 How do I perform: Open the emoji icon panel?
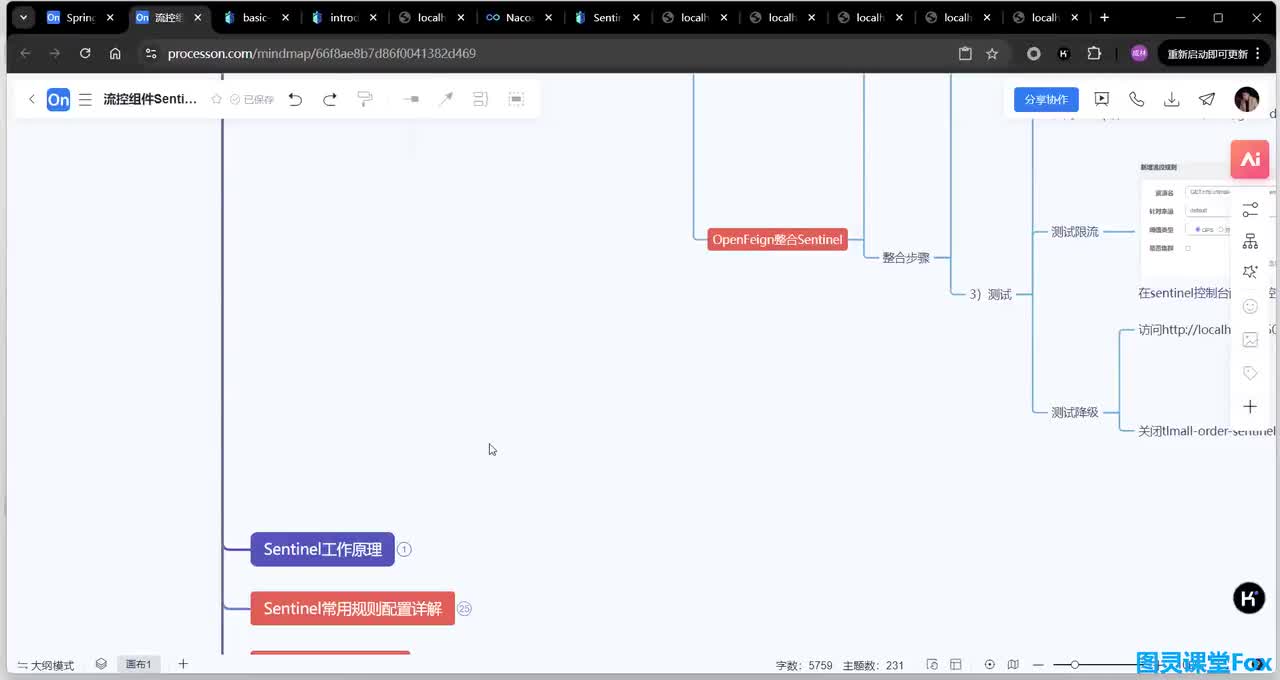1250,306
